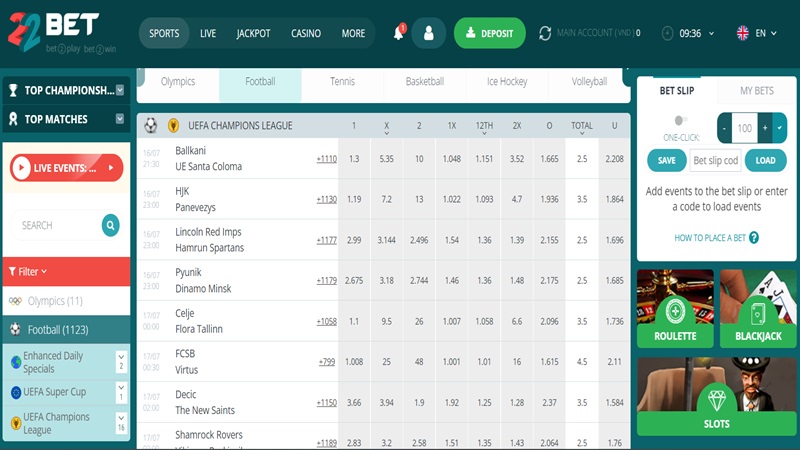Click the clock icon beside 09:36

pyautogui.click(x=667, y=33)
